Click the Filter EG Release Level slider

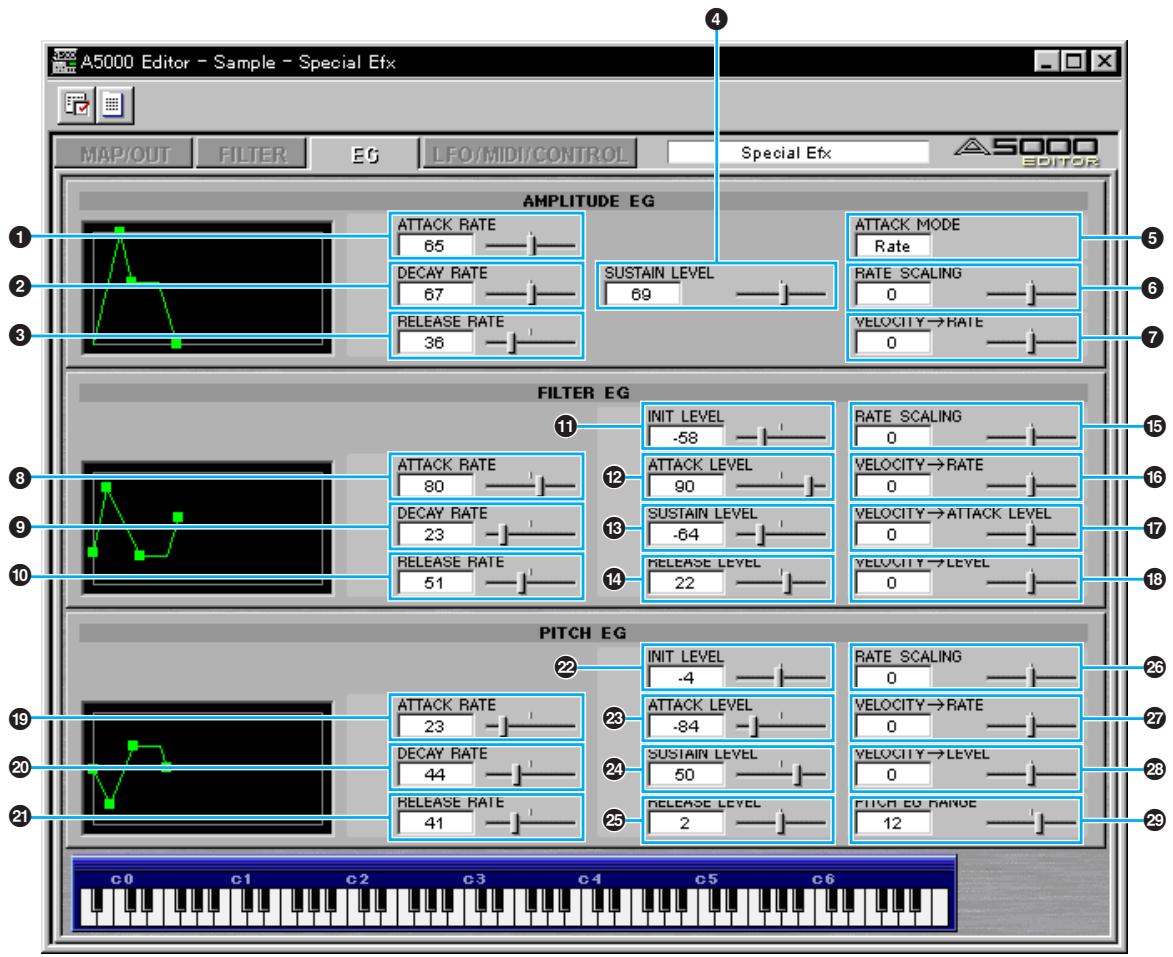pyautogui.click(x=782, y=583)
